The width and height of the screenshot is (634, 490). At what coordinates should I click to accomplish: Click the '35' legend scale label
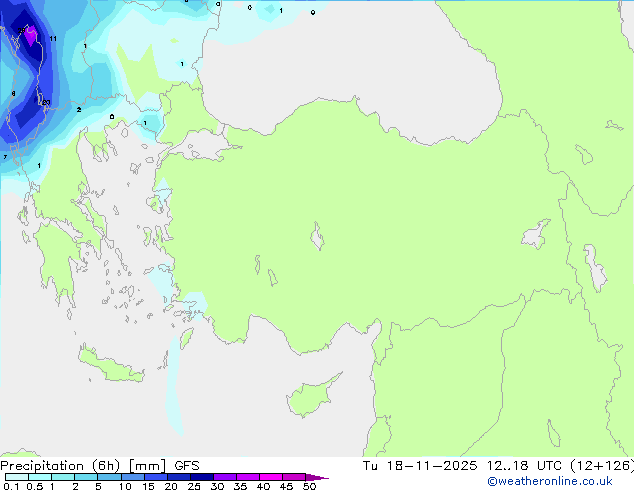click(x=240, y=486)
